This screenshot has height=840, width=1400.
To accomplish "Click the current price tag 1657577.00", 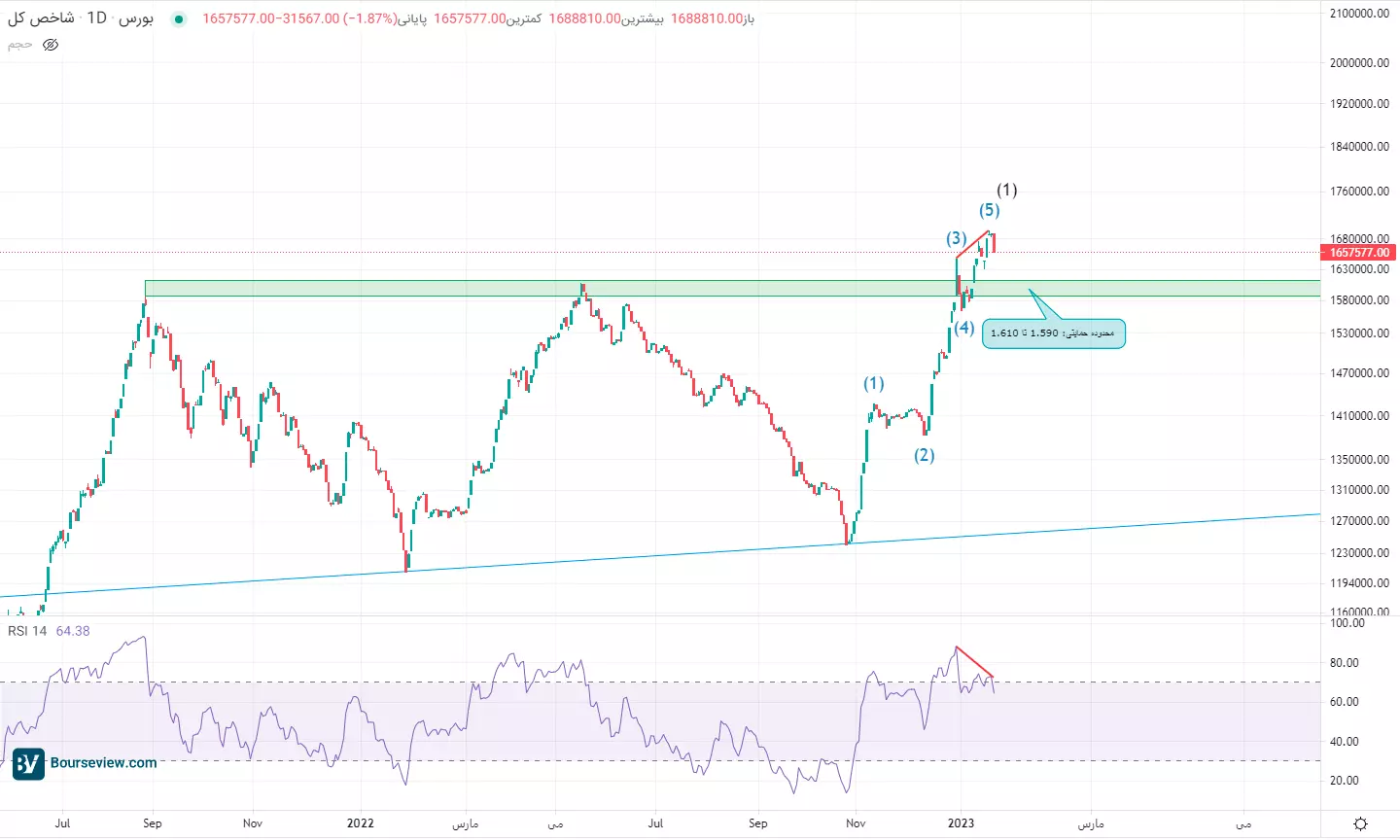I will (1358, 253).
